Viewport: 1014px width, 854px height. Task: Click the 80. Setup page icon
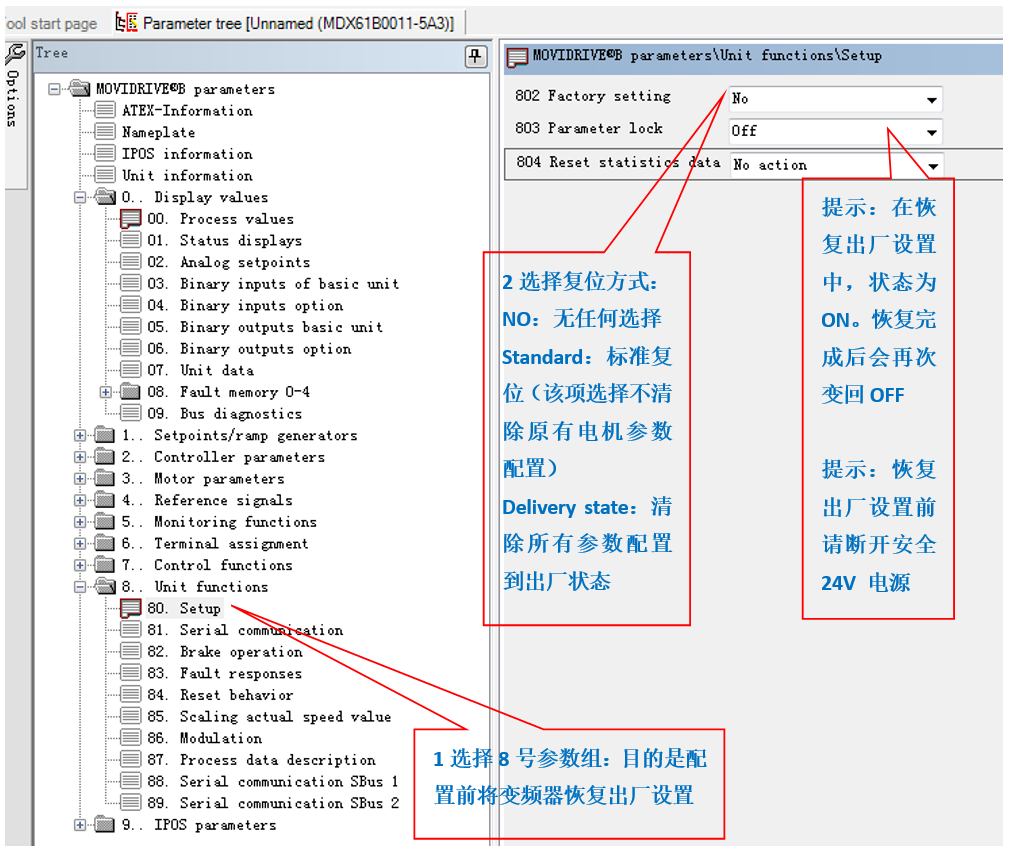pyautogui.click(x=131, y=609)
